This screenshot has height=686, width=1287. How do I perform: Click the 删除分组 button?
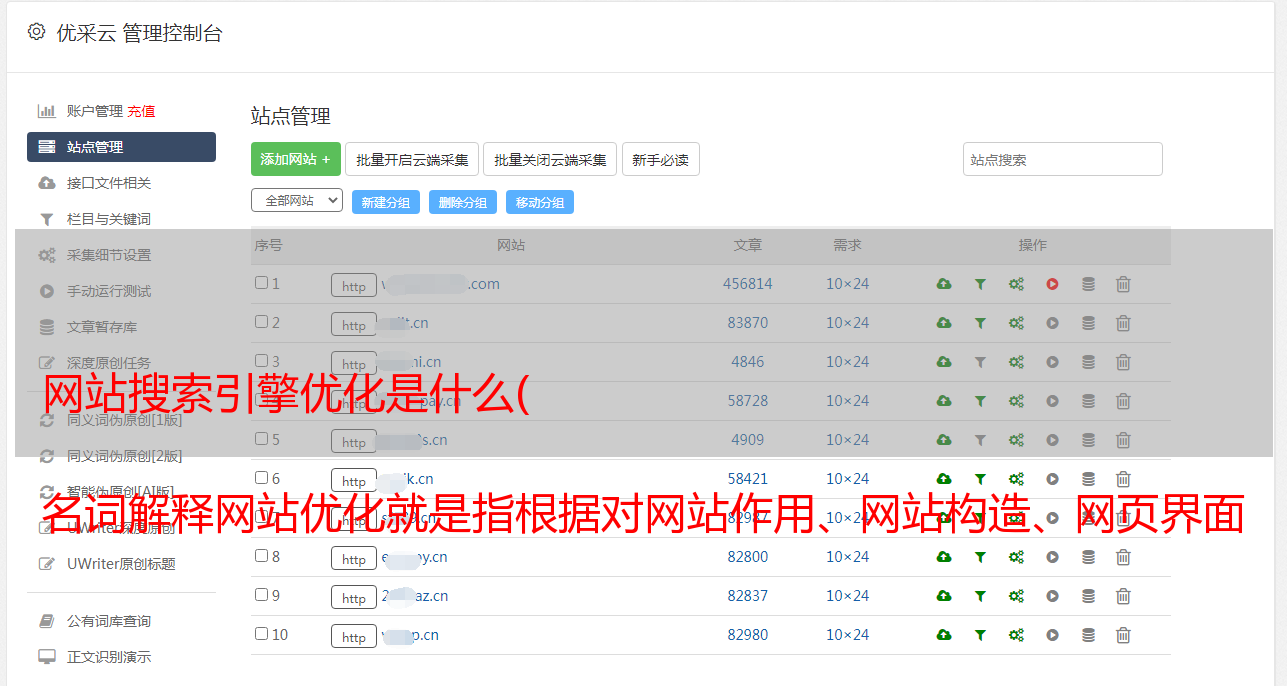pyautogui.click(x=463, y=202)
